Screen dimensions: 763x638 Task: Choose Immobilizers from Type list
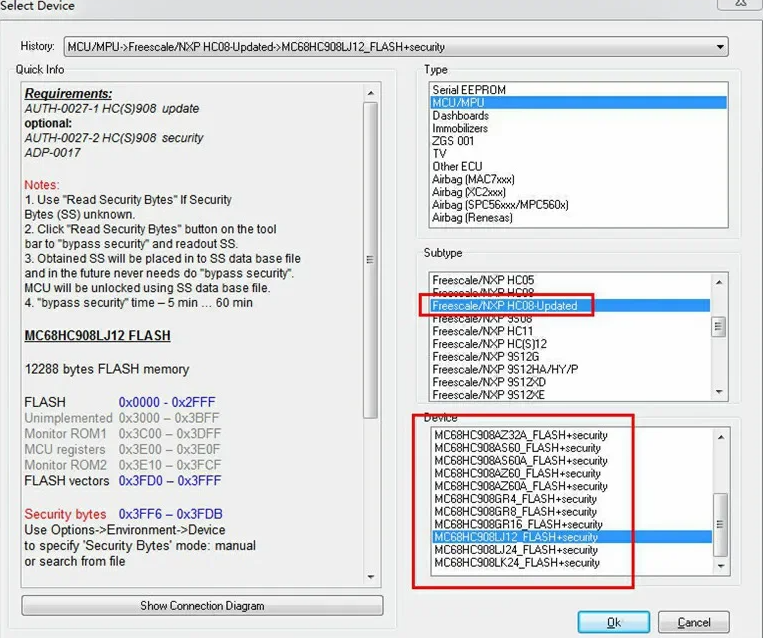click(x=460, y=129)
